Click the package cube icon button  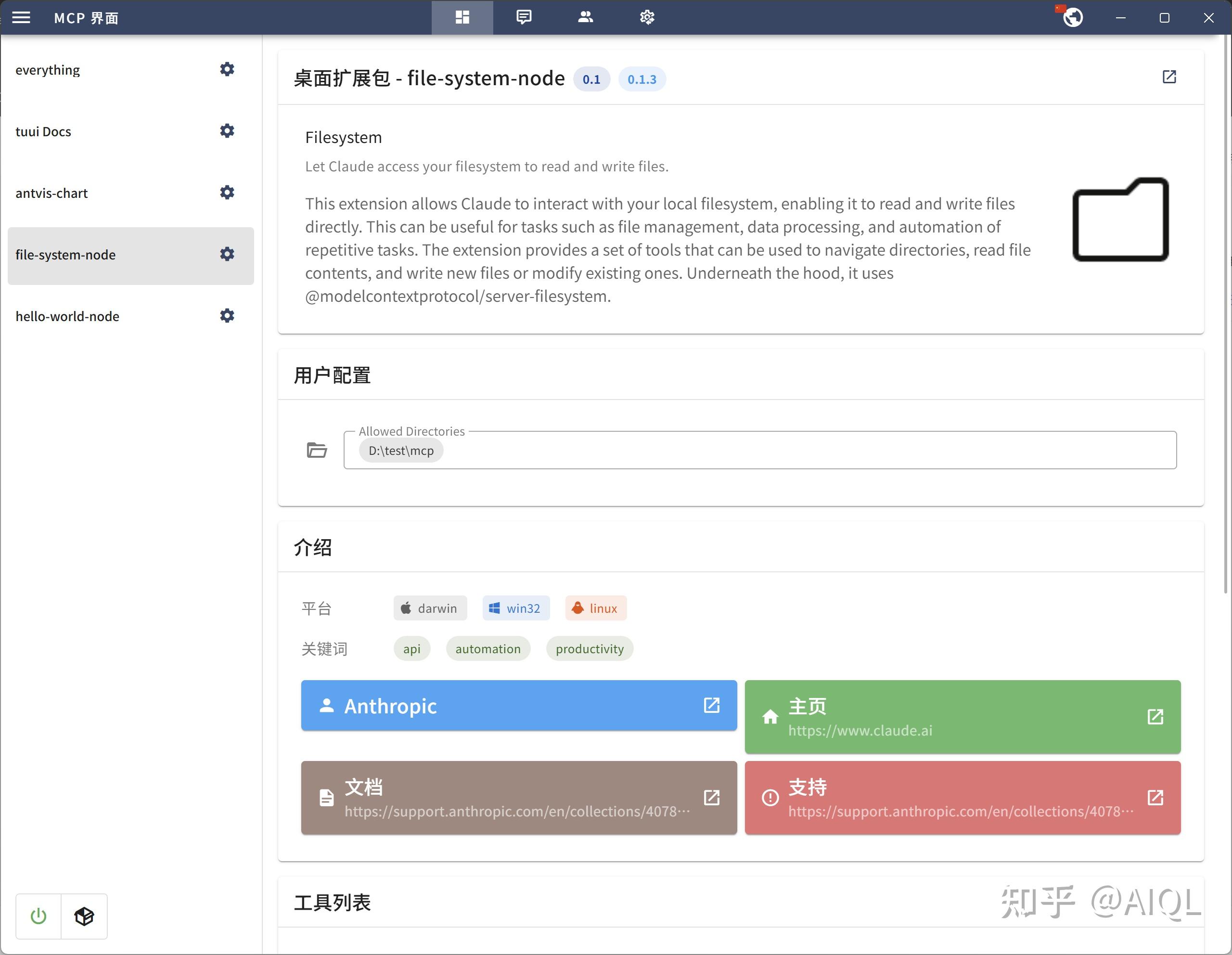84,916
